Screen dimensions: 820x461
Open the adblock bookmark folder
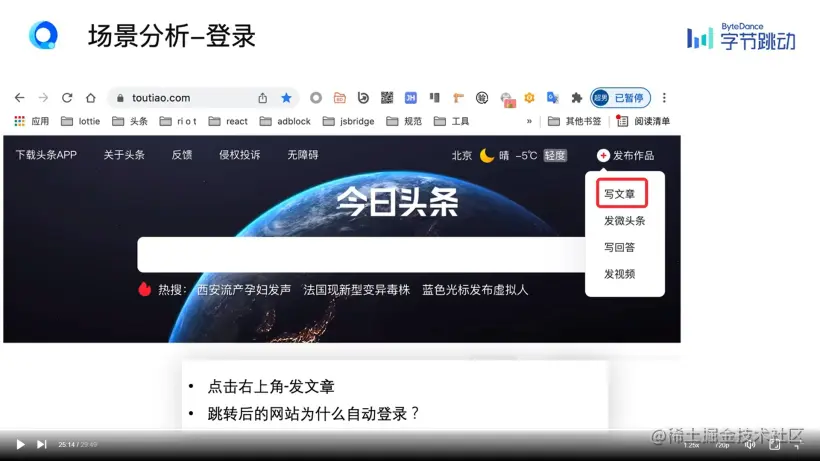(x=285, y=121)
